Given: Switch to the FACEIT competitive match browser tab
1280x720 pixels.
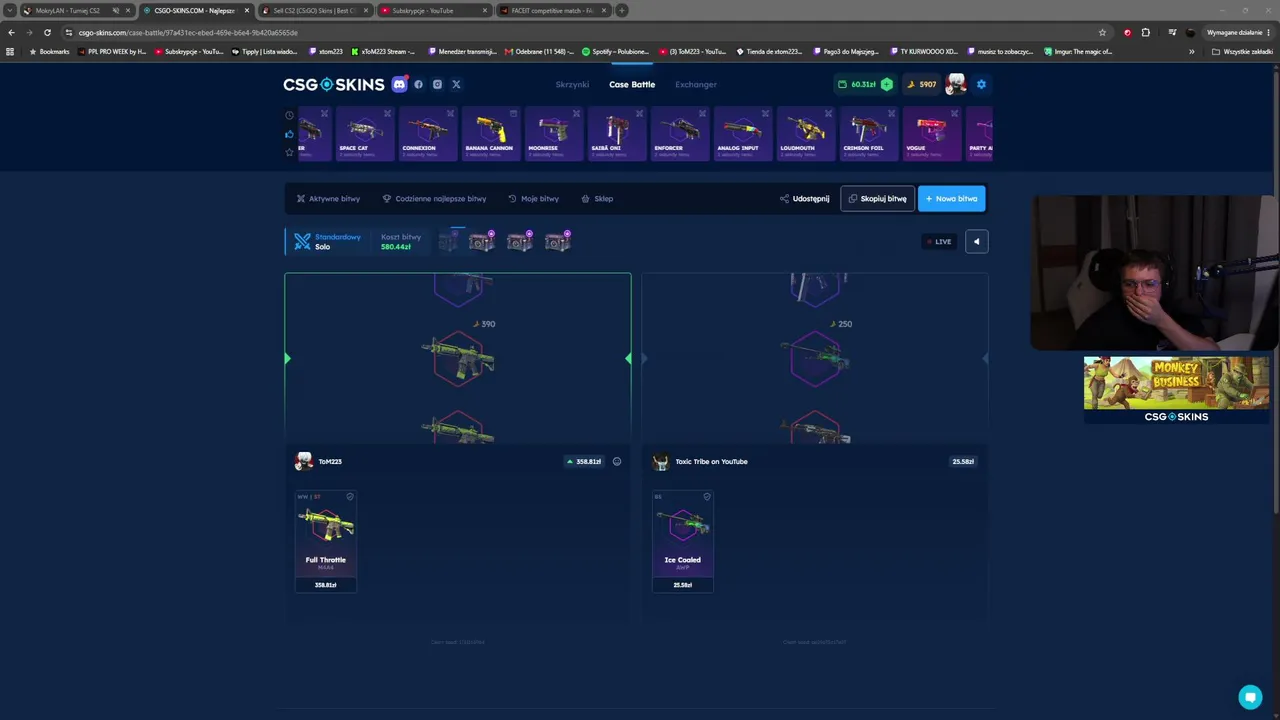Looking at the screenshot, I should pyautogui.click(x=552, y=10).
